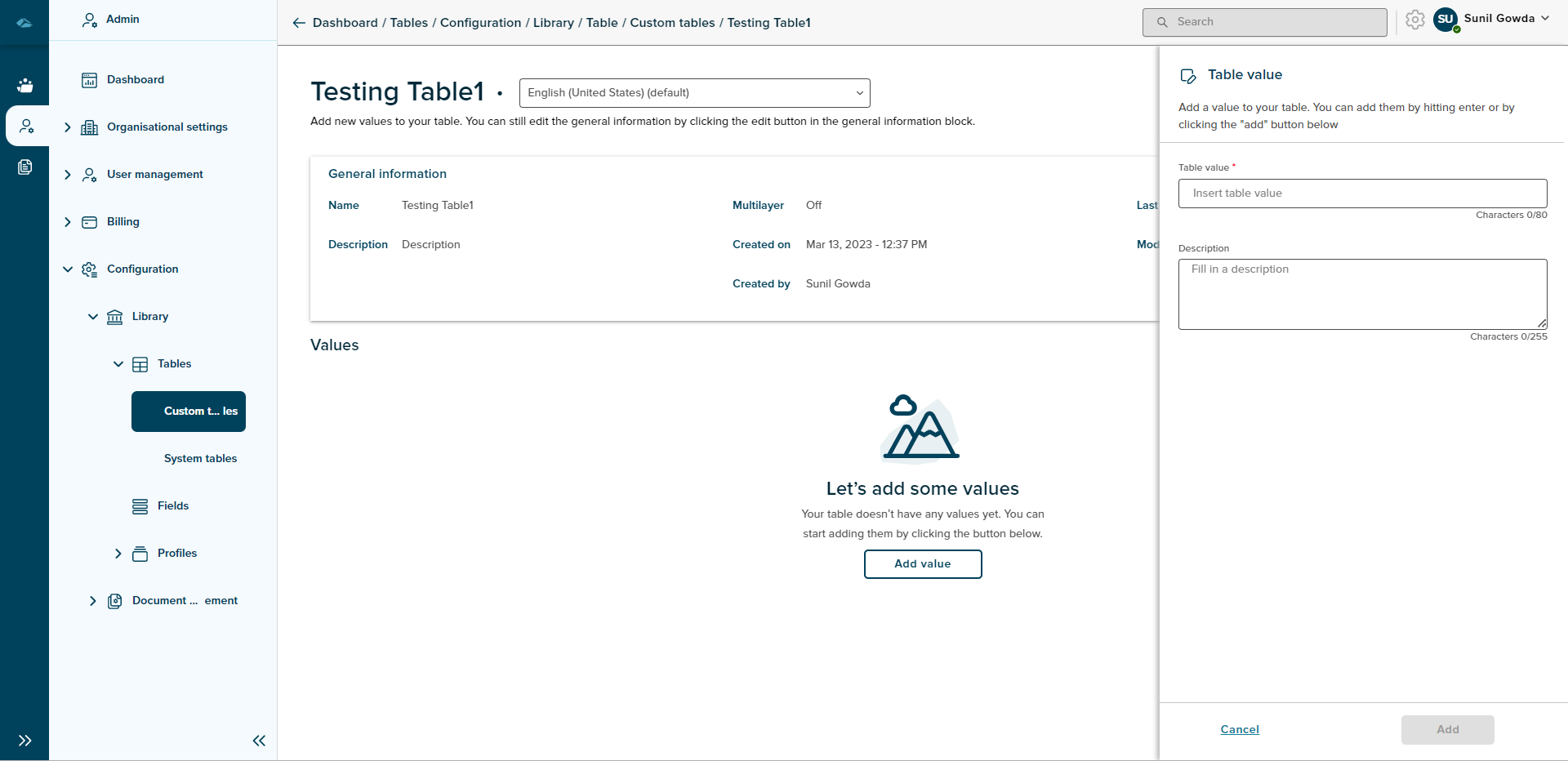
Task: Expand Organisational settings in sidebar
Action: tap(68, 127)
